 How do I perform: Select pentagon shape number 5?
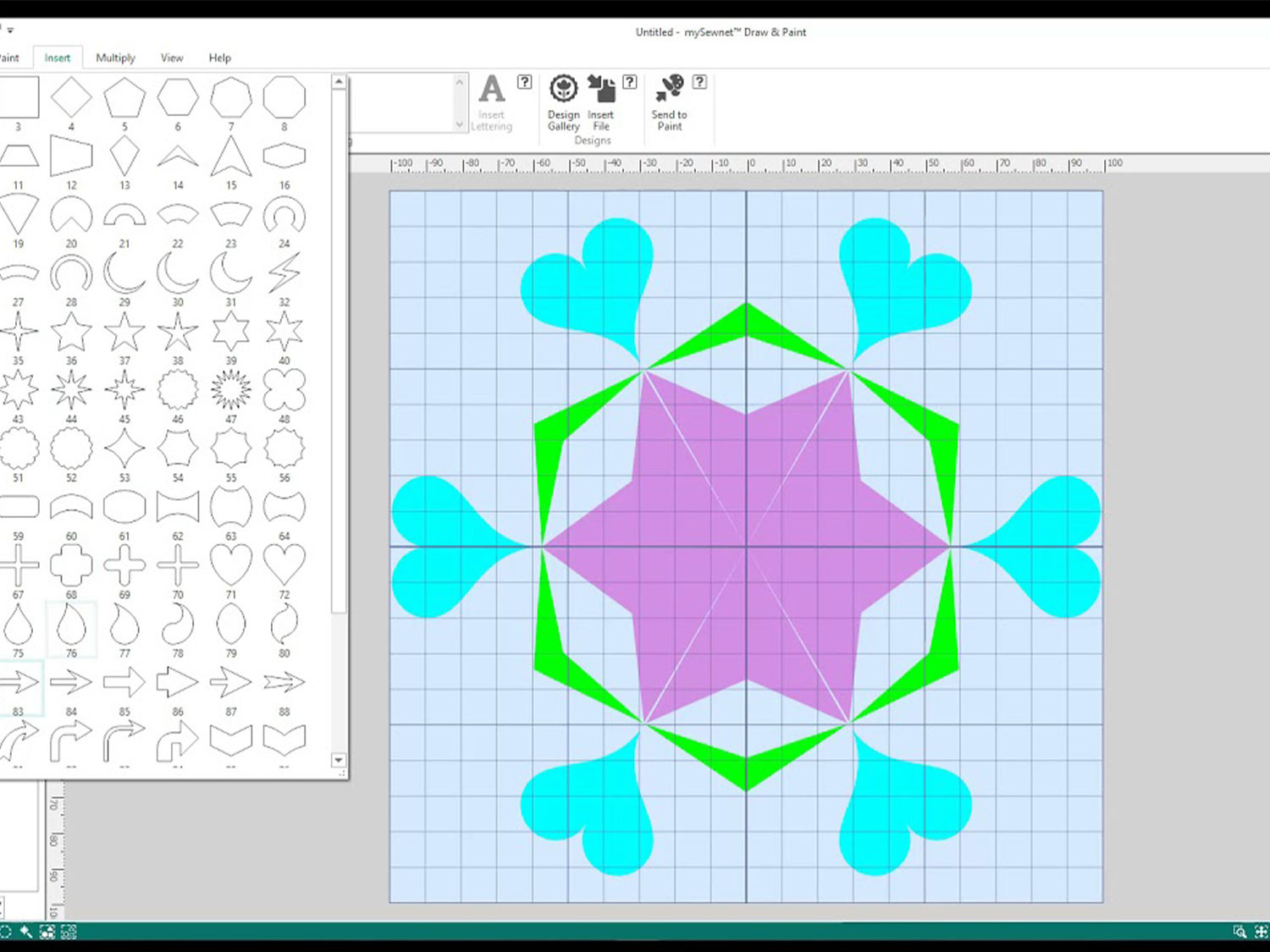[x=124, y=97]
